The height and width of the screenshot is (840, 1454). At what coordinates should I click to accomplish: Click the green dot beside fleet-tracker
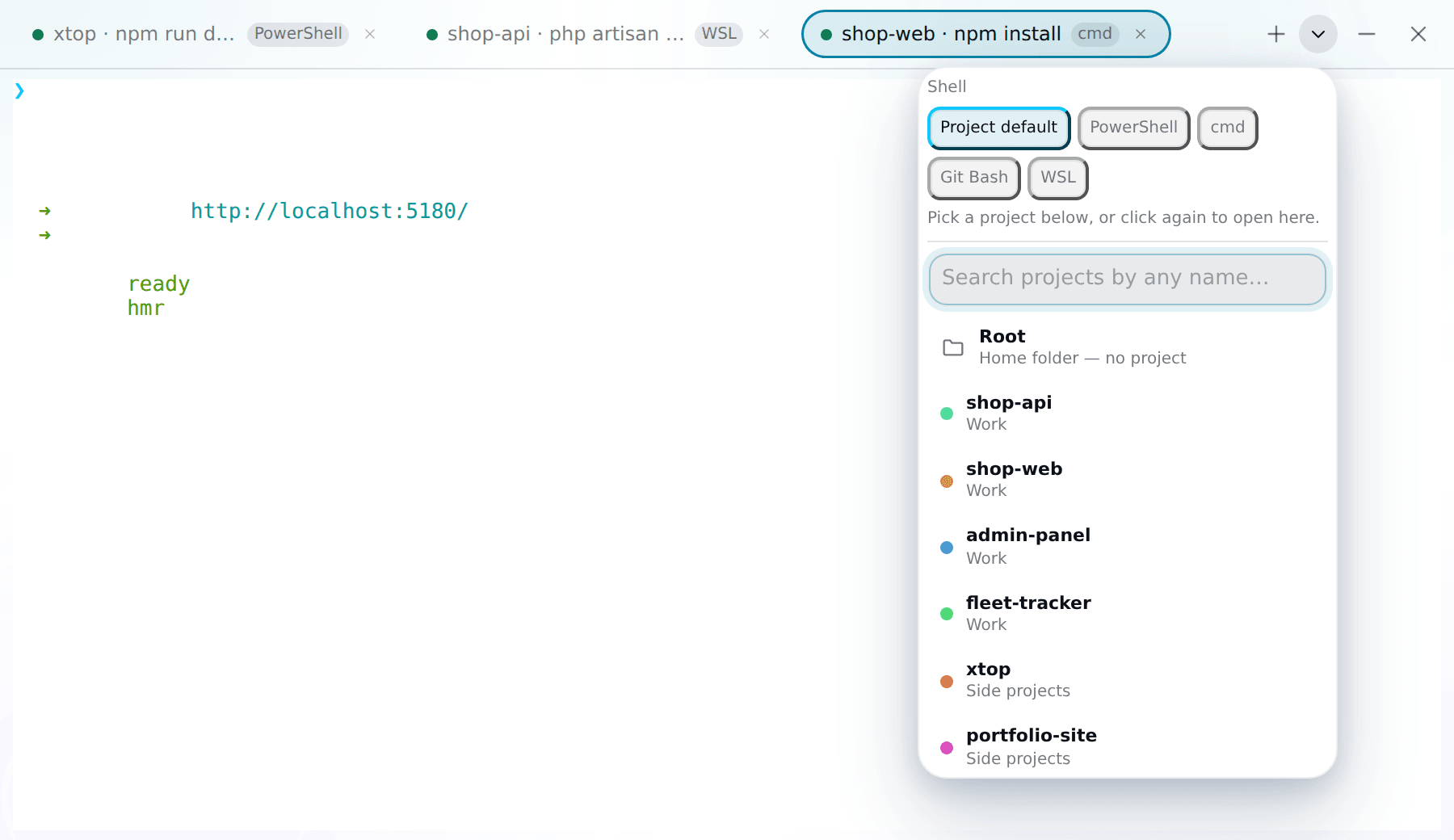pos(947,614)
